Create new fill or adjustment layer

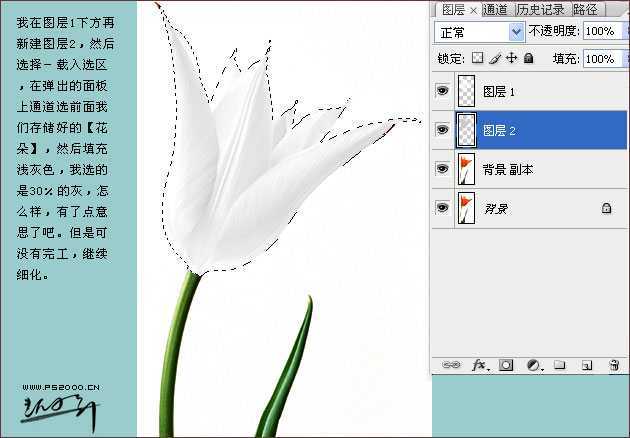534,365
